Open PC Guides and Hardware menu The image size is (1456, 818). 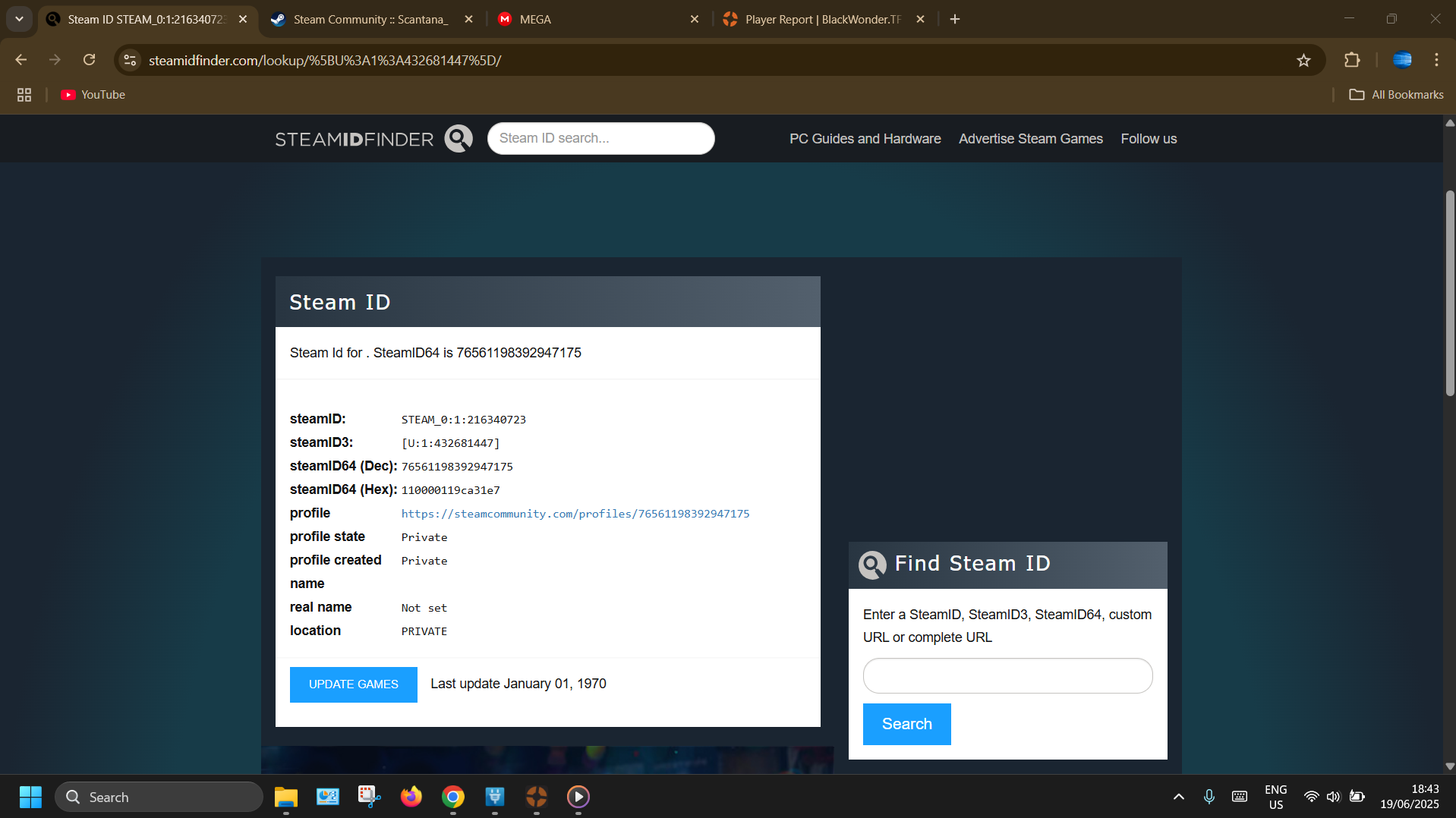coord(865,139)
